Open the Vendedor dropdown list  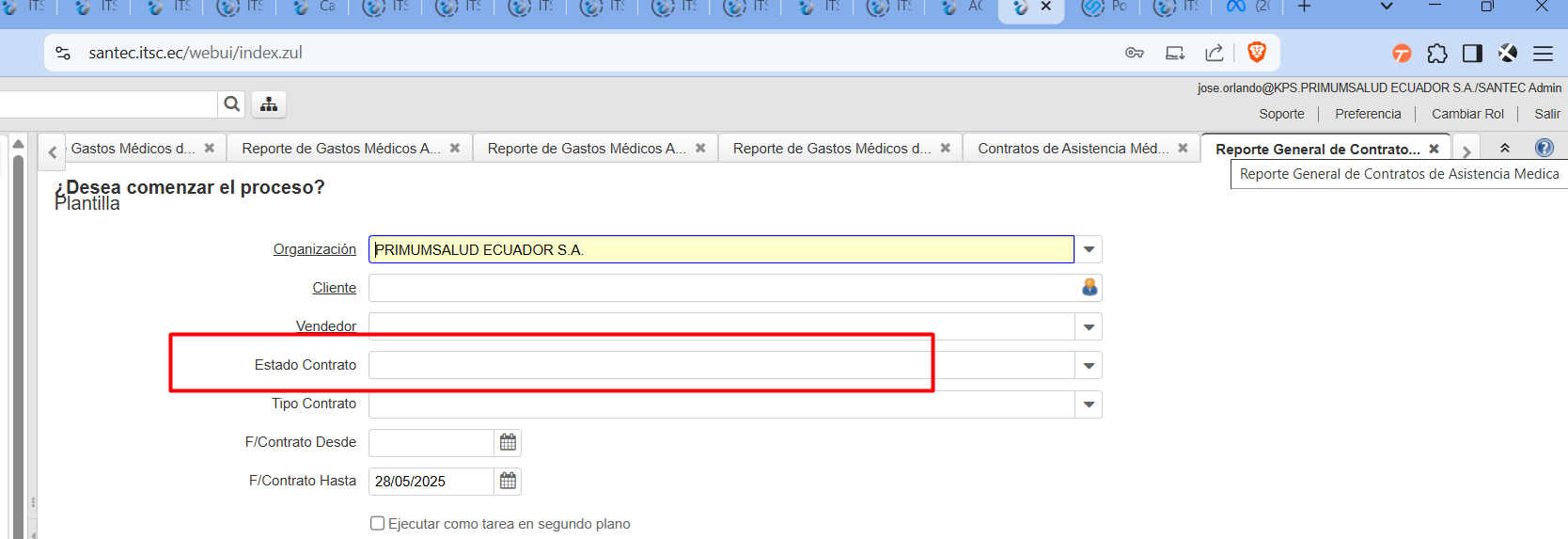1089,326
